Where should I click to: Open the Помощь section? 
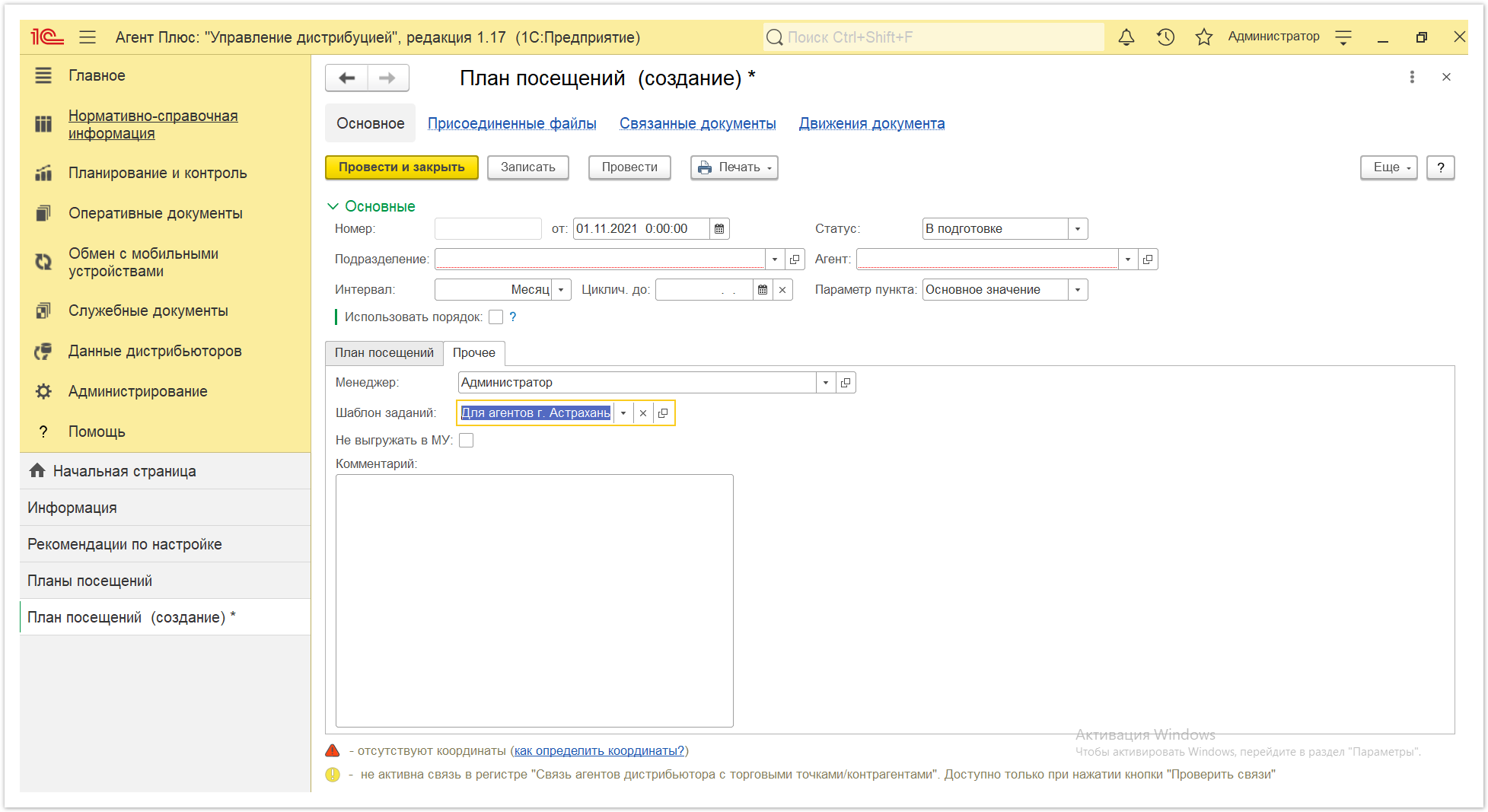[x=97, y=431]
